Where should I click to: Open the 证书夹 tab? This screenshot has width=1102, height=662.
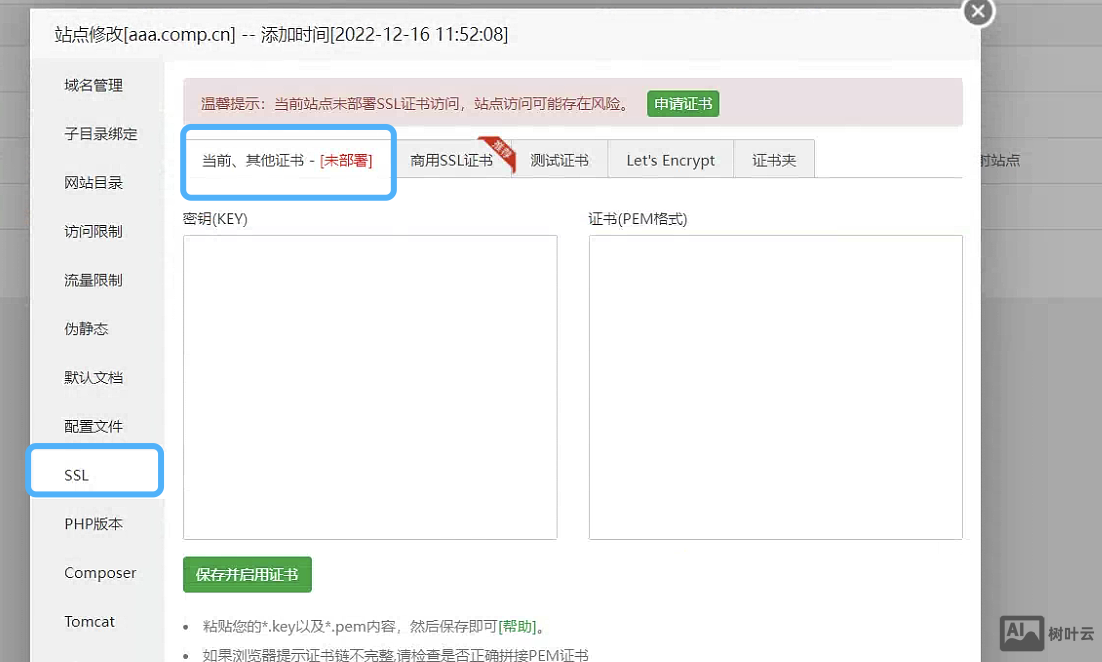click(x=774, y=160)
